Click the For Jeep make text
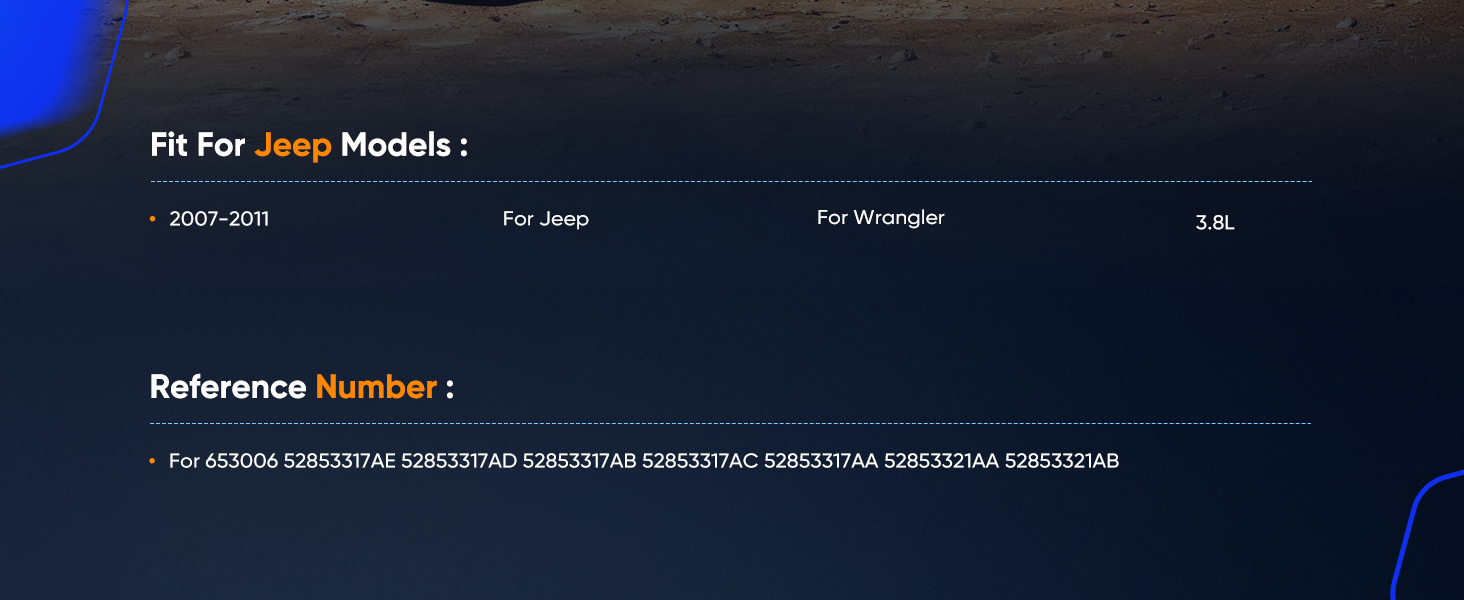The image size is (1464, 600). click(x=546, y=219)
